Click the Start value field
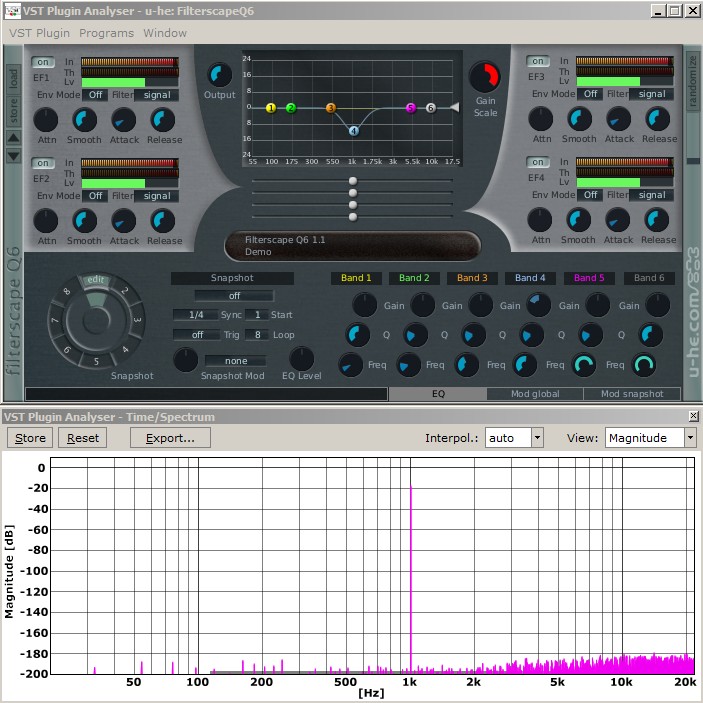Screen dimensions: 703x703 (257, 315)
